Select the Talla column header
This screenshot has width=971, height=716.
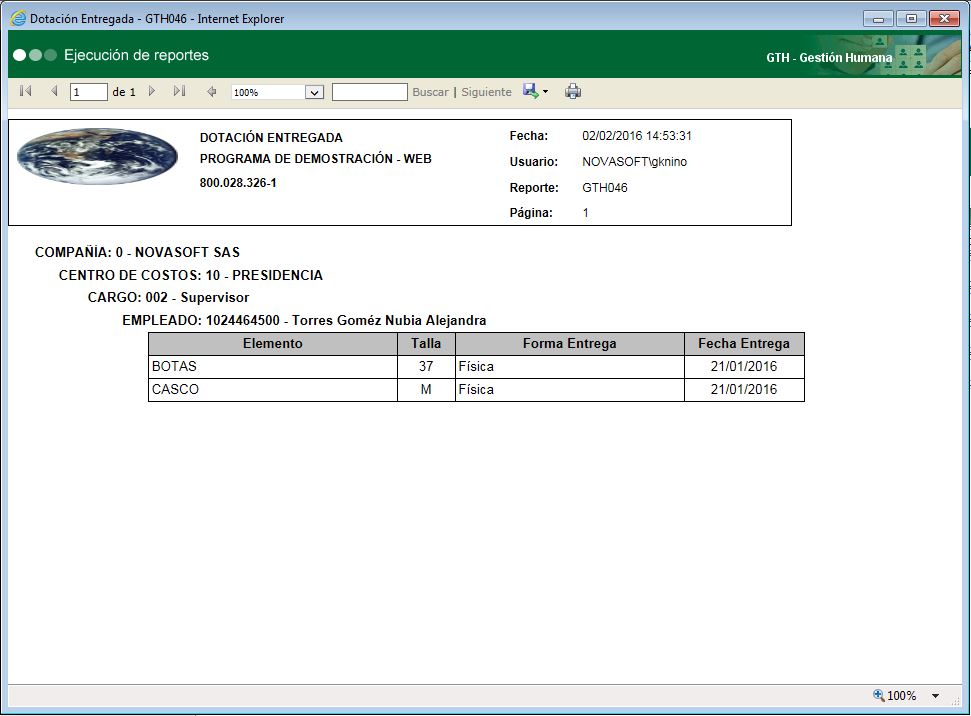(426, 343)
